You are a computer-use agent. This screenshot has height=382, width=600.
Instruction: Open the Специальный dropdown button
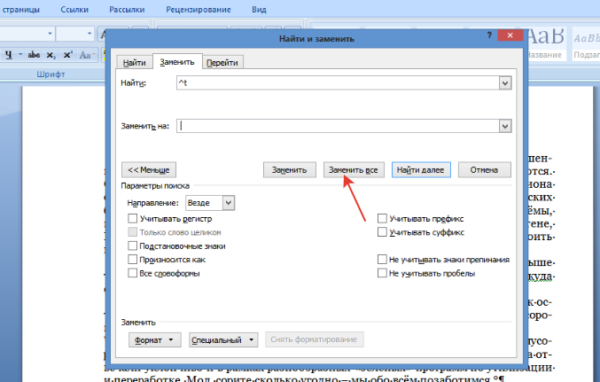point(223,340)
